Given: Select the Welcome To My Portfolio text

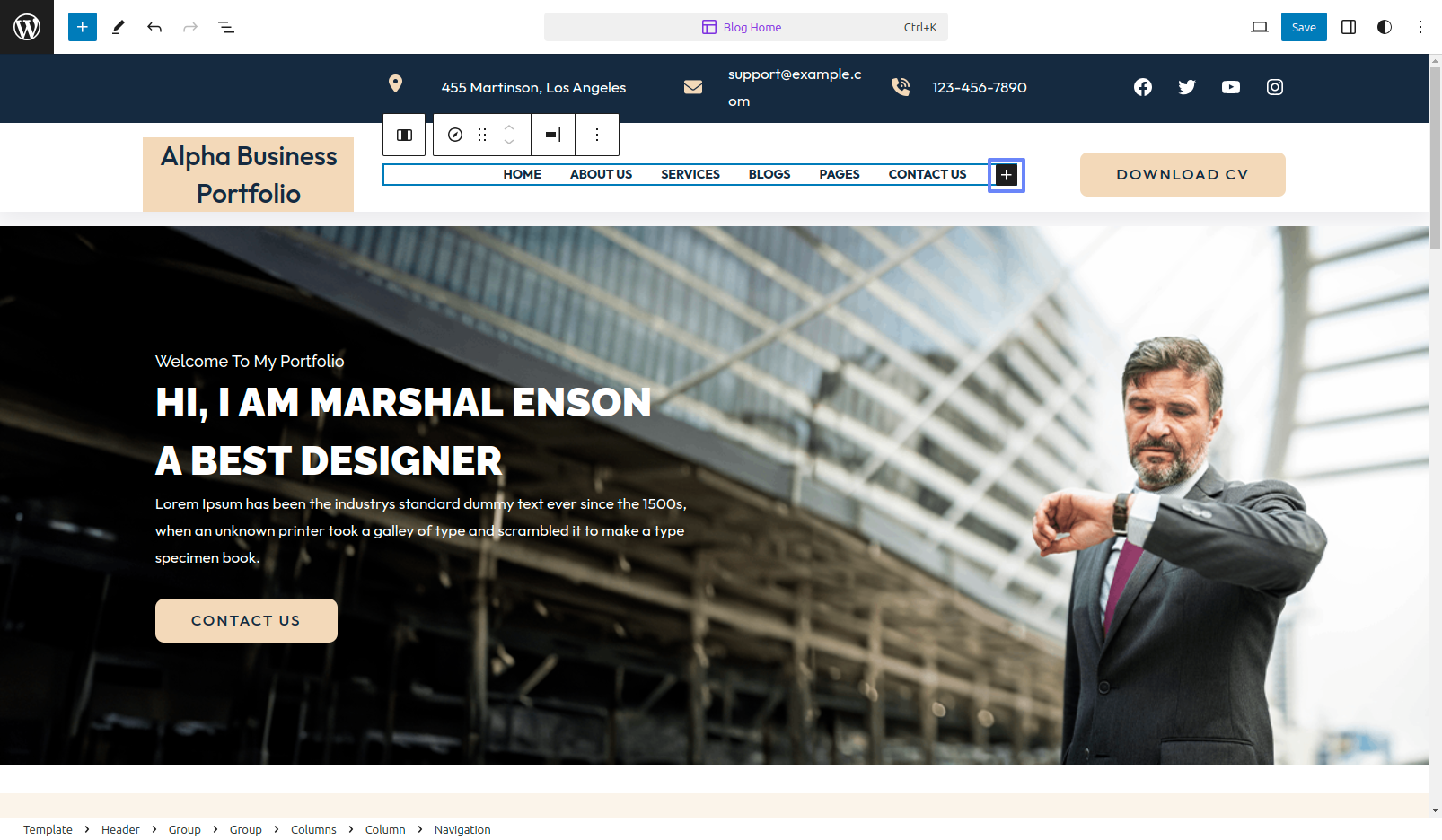Looking at the screenshot, I should [250, 361].
